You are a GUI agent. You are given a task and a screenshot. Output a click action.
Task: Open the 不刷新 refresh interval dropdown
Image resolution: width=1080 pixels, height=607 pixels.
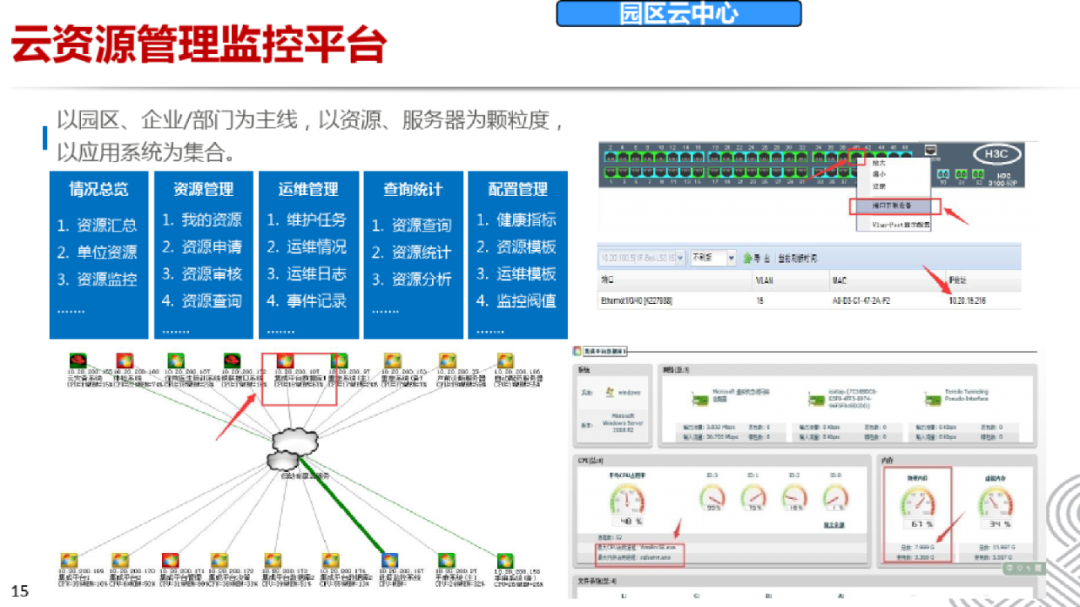coord(712,258)
